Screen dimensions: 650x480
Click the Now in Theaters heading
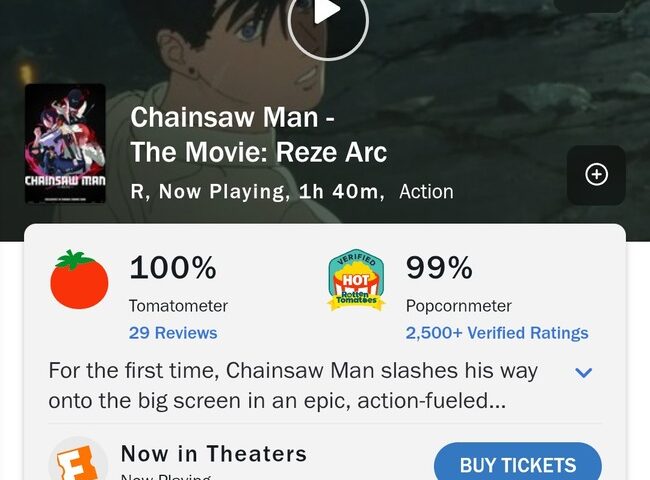coord(213,453)
